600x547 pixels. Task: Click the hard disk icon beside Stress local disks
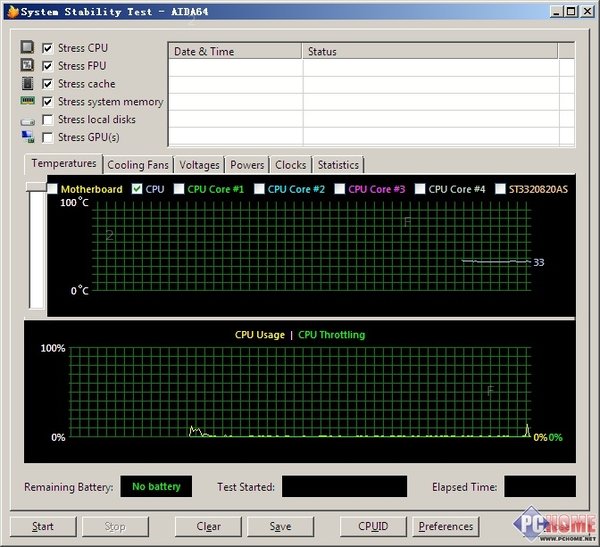(x=28, y=122)
